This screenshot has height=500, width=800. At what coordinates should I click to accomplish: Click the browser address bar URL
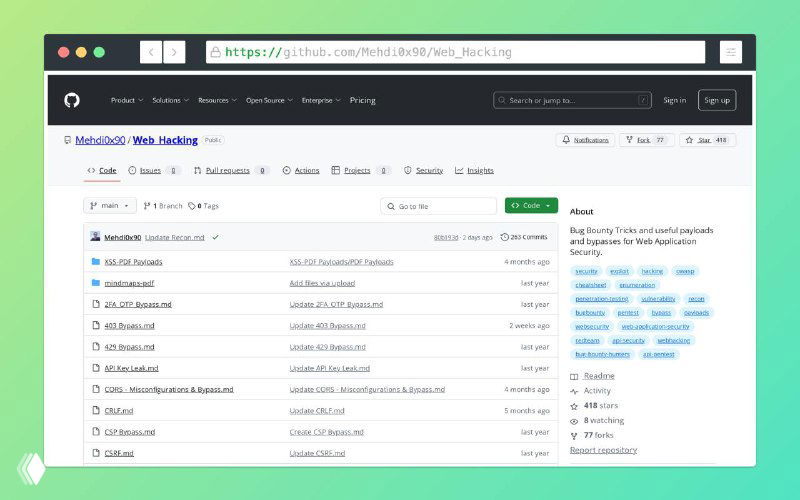click(455, 52)
